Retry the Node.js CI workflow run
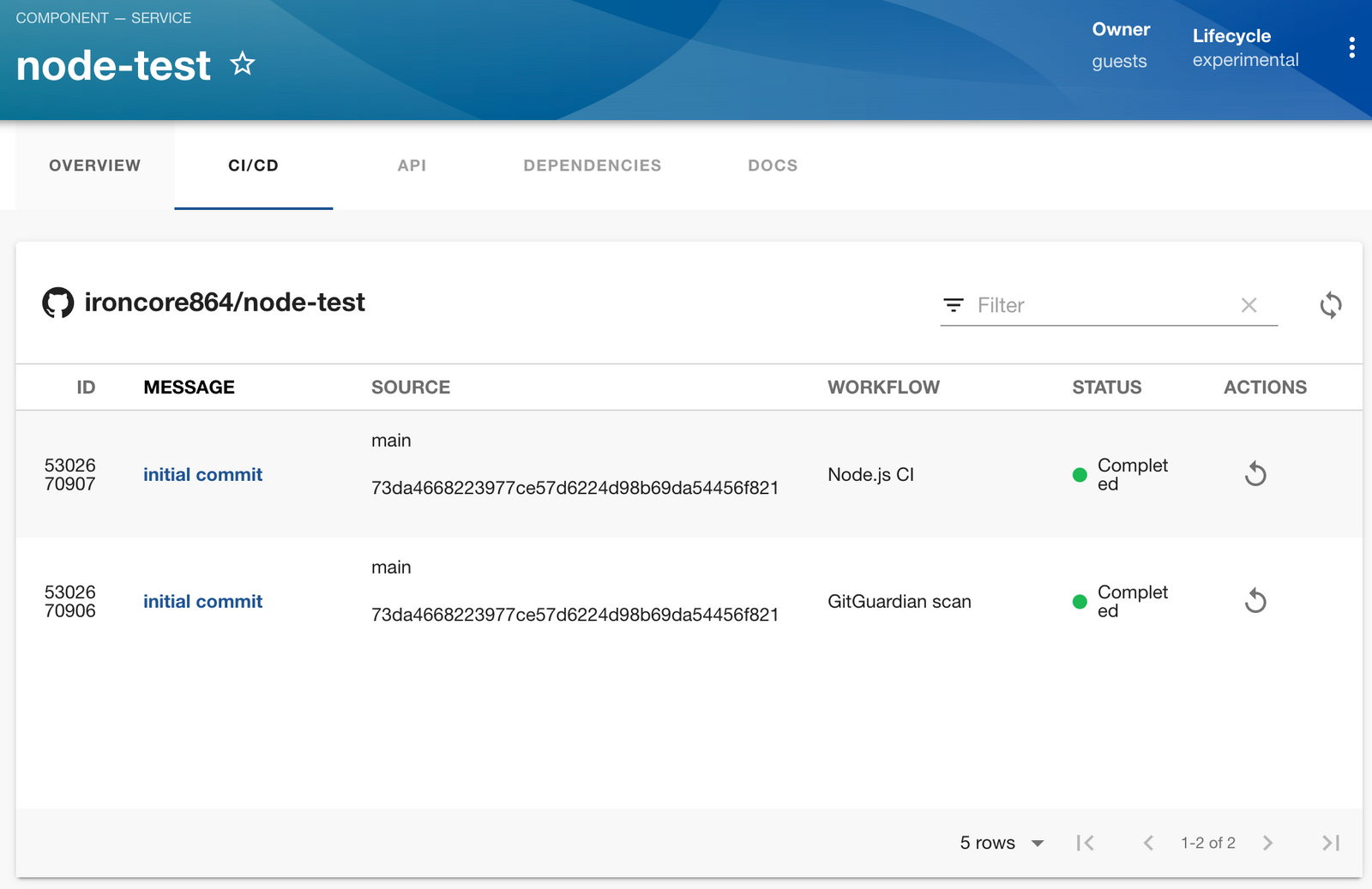The height and width of the screenshot is (889, 1372). tap(1255, 473)
